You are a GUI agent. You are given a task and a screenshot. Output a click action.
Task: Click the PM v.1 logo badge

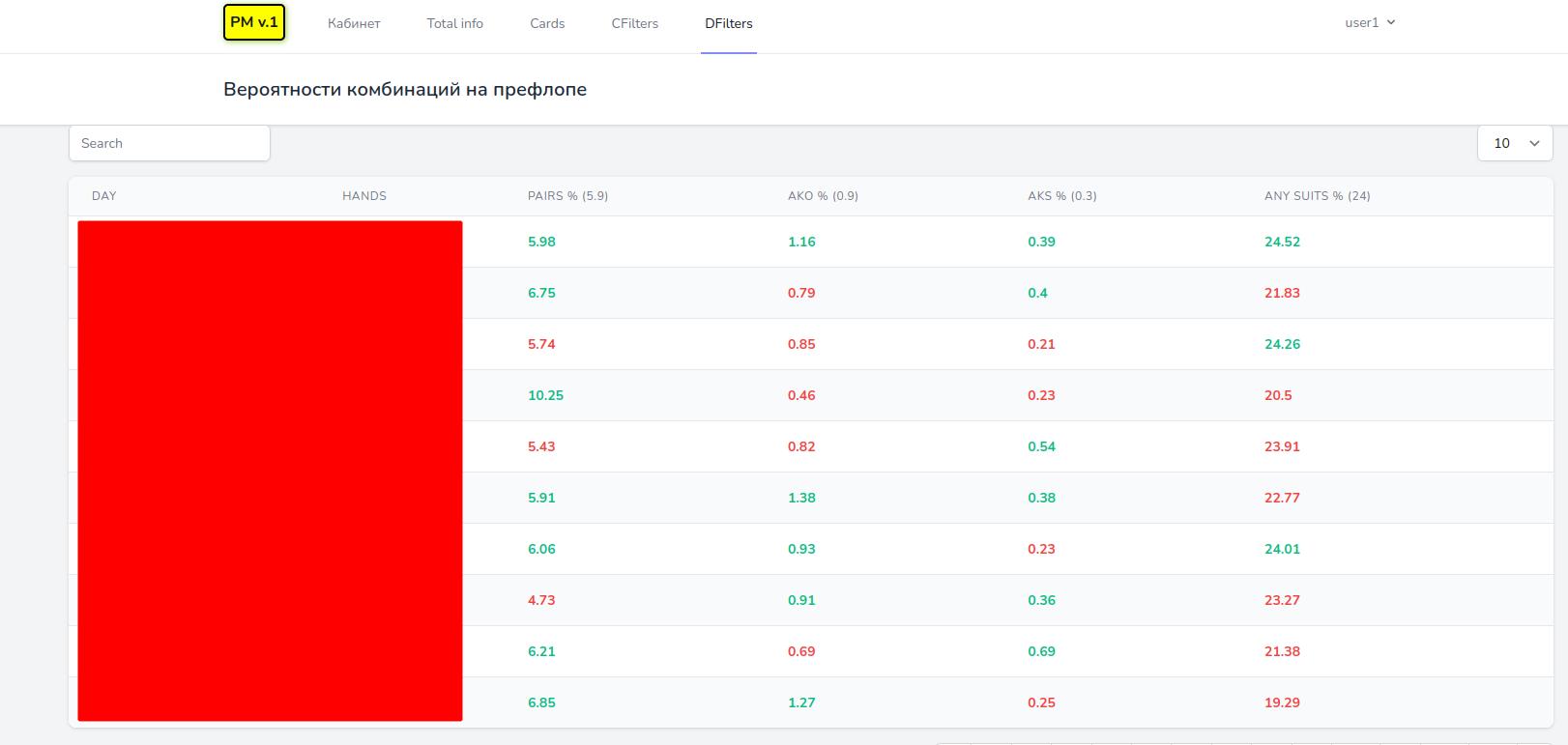pos(254,22)
